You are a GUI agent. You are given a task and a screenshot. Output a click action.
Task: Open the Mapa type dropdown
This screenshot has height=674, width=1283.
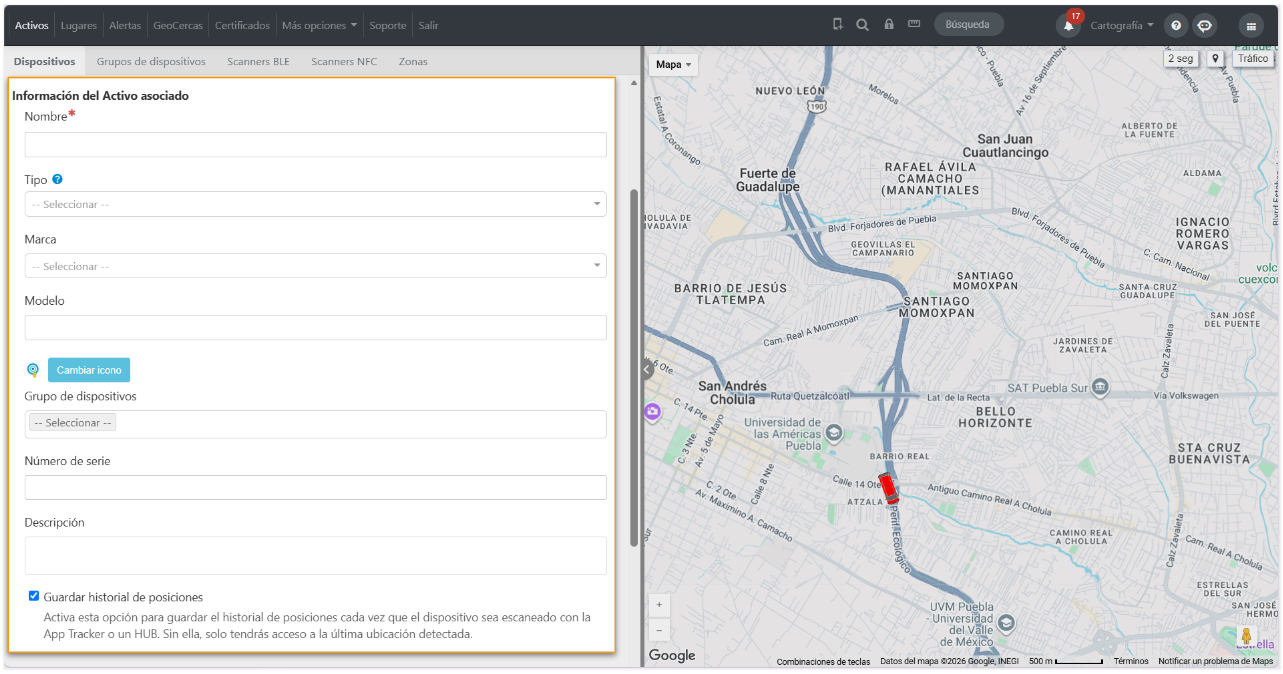click(x=674, y=65)
